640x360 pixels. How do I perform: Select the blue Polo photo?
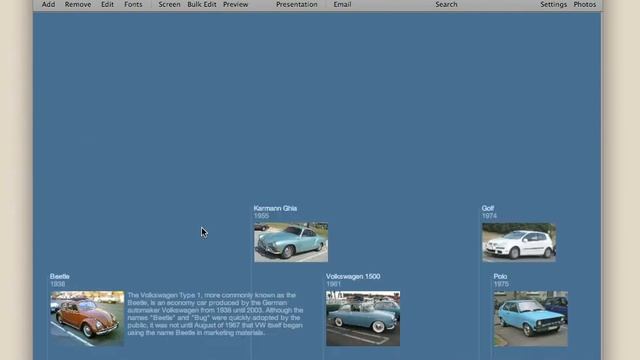530,319
